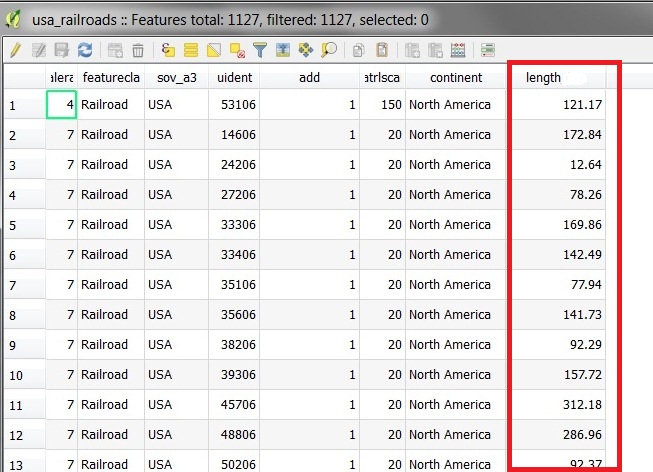Click length value 78.26
This screenshot has width=653, height=472.
pyautogui.click(x=586, y=195)
